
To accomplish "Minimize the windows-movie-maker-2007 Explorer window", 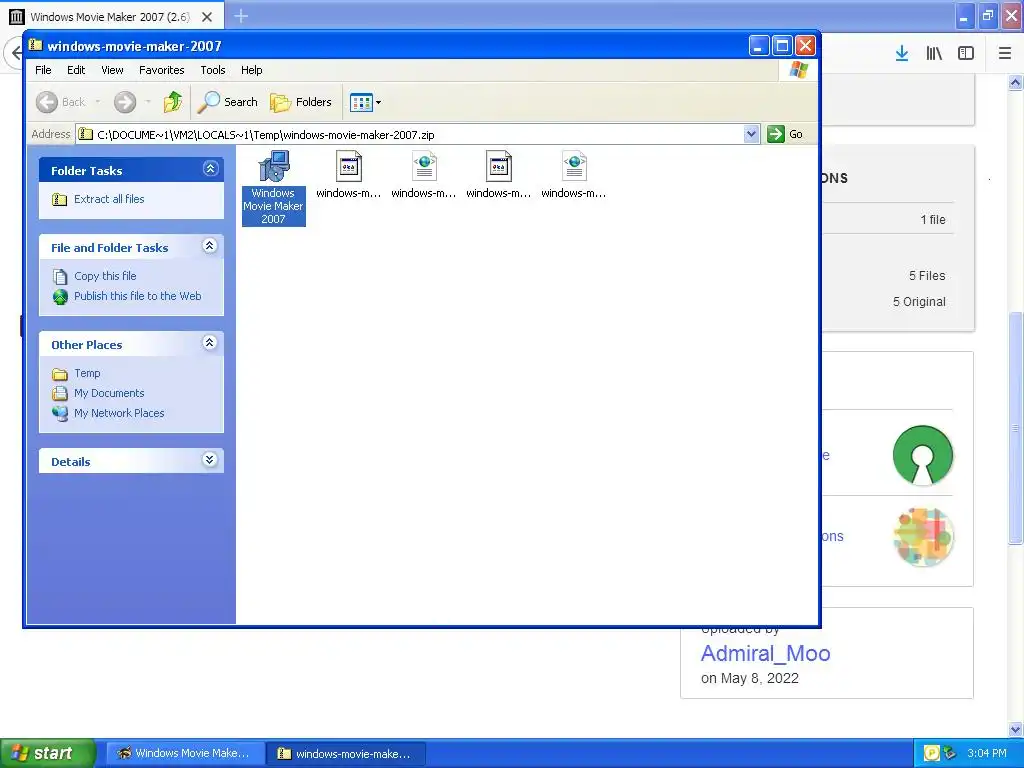I will pos(758,46).
